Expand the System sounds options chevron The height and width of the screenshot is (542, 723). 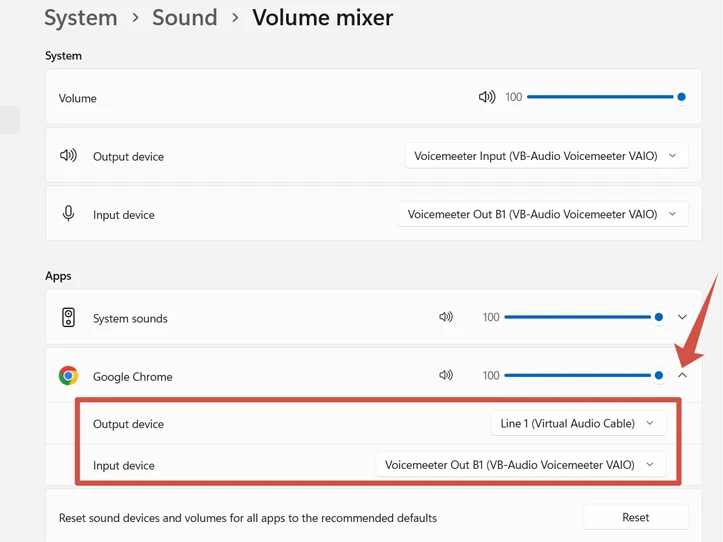(x=682, y=317)
